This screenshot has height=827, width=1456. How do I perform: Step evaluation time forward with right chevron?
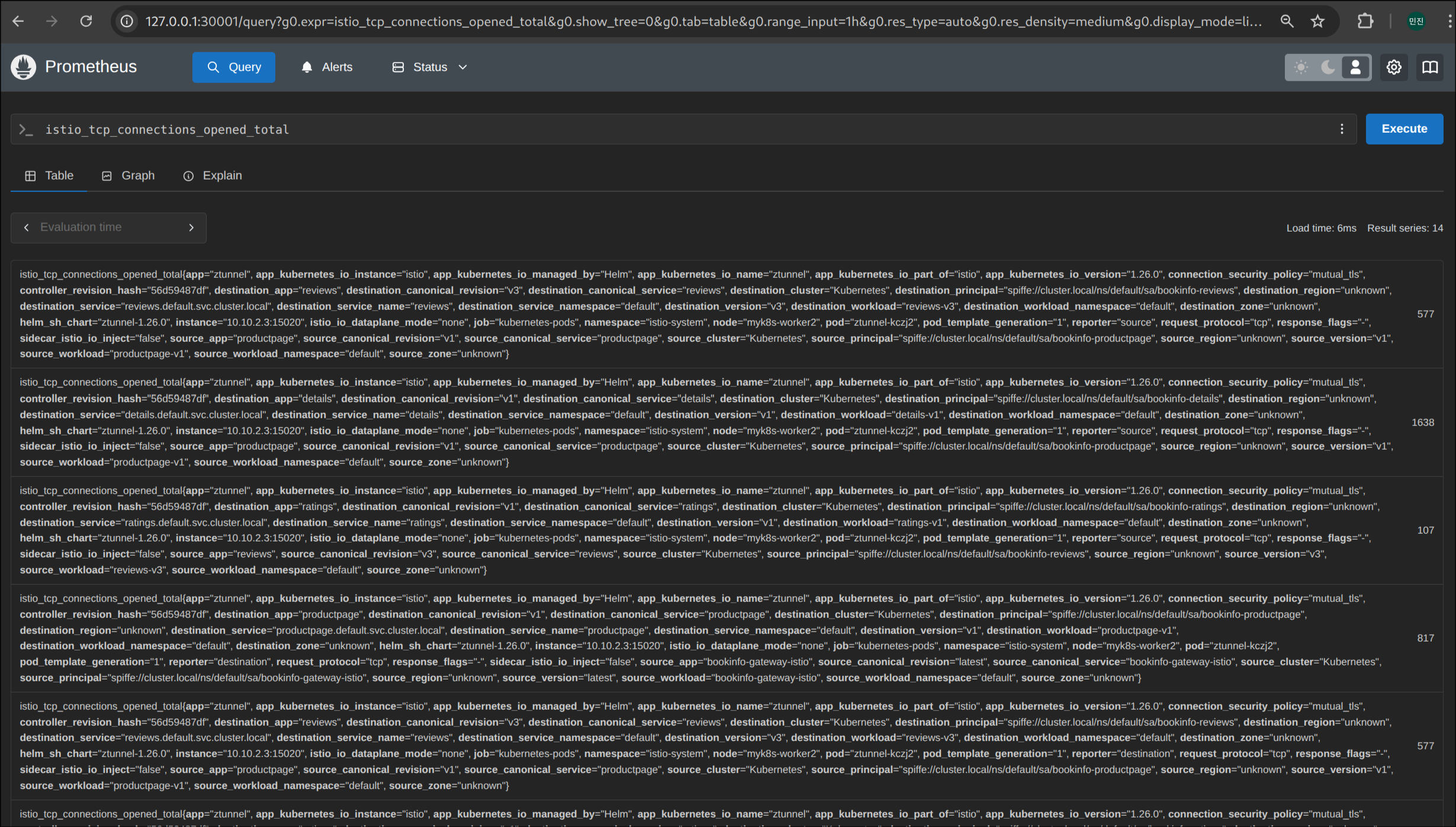[x=191, y=227]
